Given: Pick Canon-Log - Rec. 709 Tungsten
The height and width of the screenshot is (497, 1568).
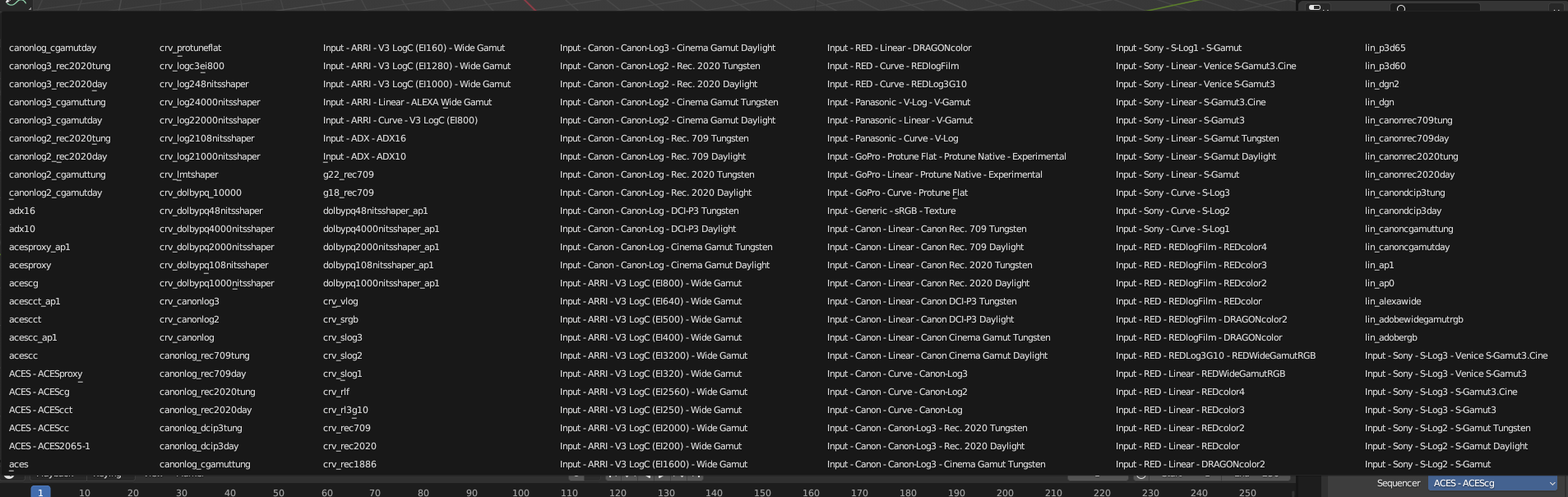Looking at the screenshot, I should 654,138.
